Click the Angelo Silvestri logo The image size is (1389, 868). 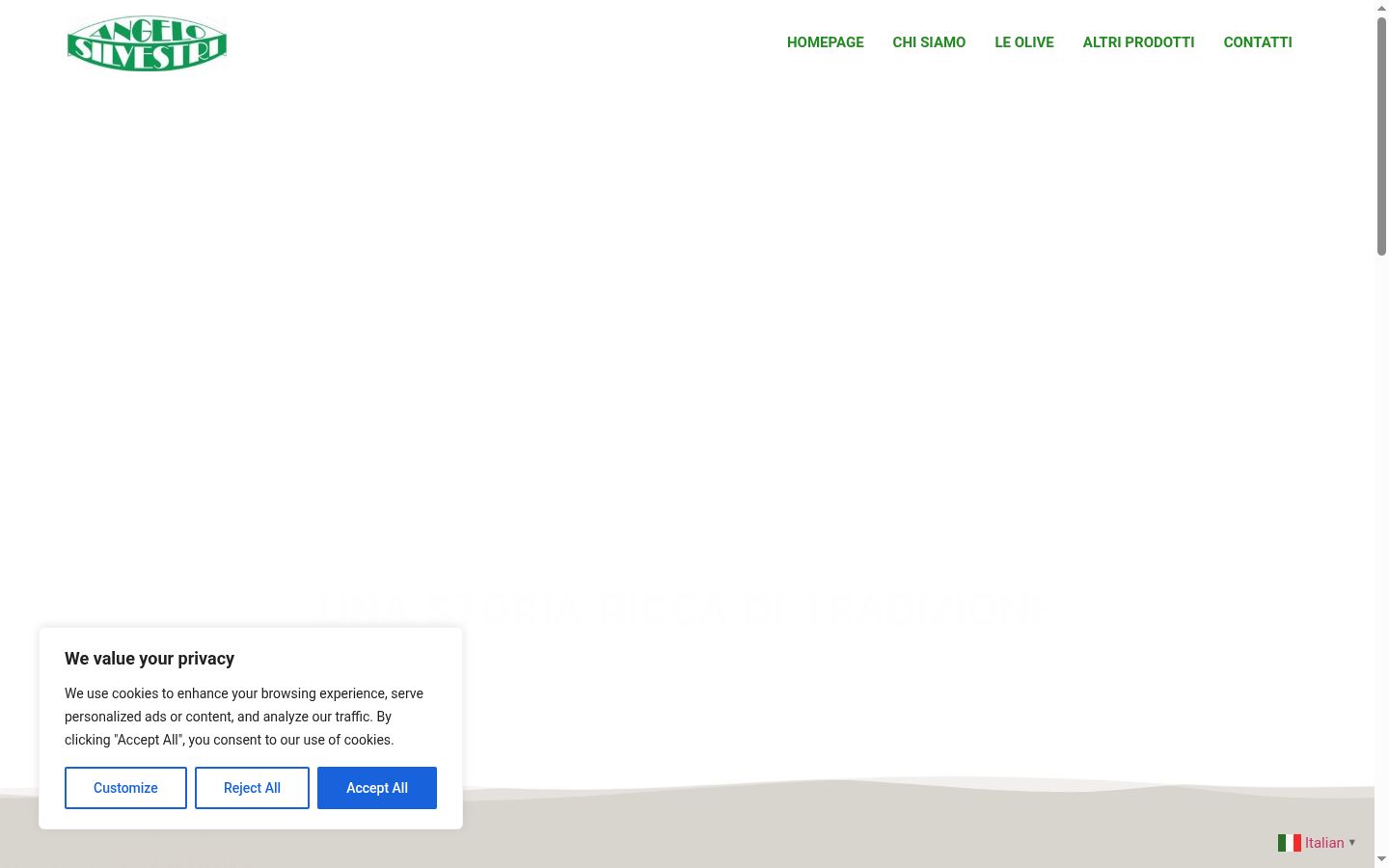147,43
